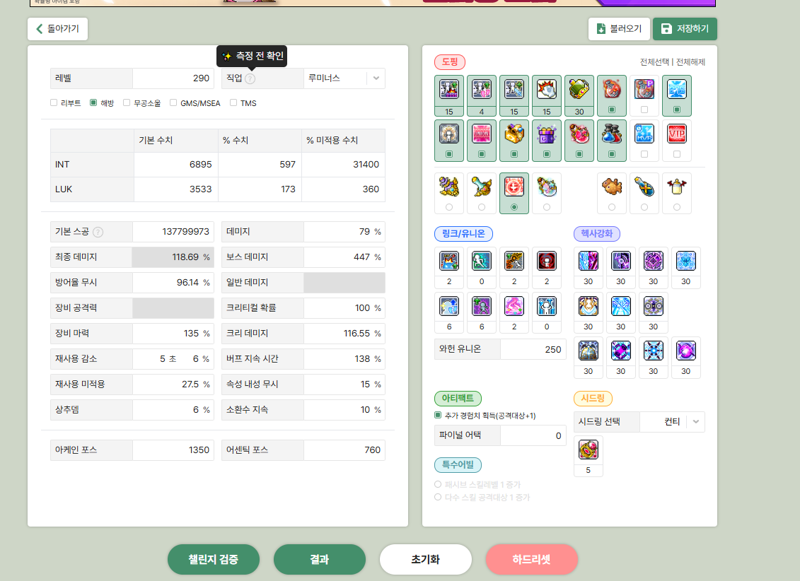Viewport: 800px width, 581px height.
Task: Click the 불러오기 load button
Action: pyautogui.click(x=619, y=29)
